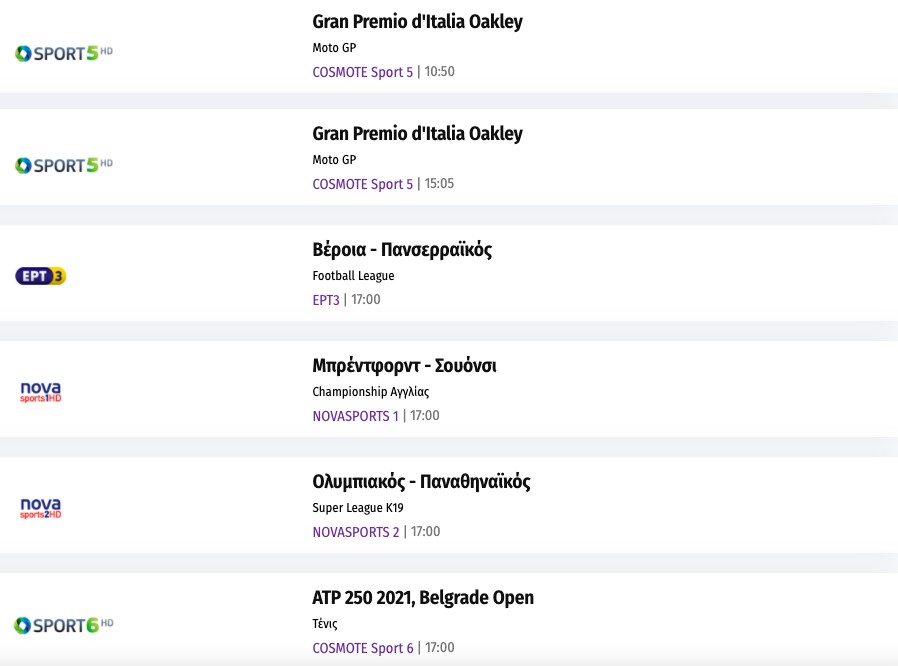The width and height of the screenshot is (898, 666).
Task: Click the COSMOTE Sport 5 logo at 10:50
Action: (64, 53)
